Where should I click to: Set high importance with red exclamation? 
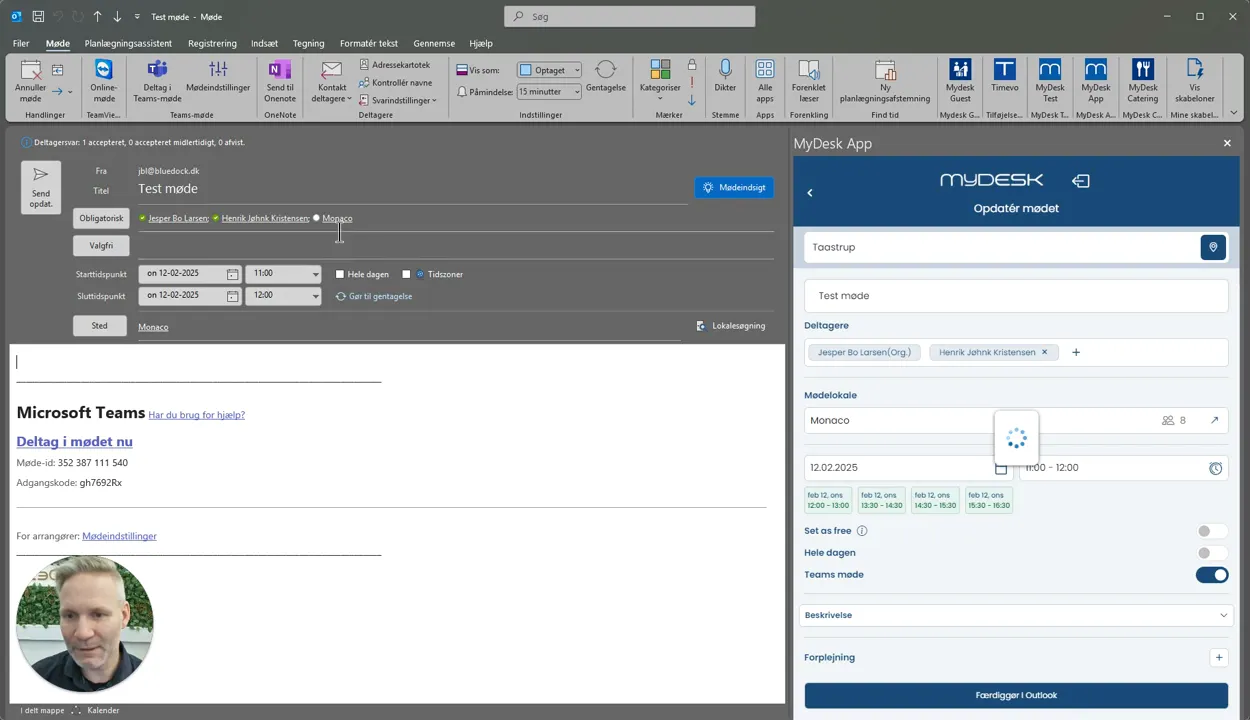click(x=691, y=83)
